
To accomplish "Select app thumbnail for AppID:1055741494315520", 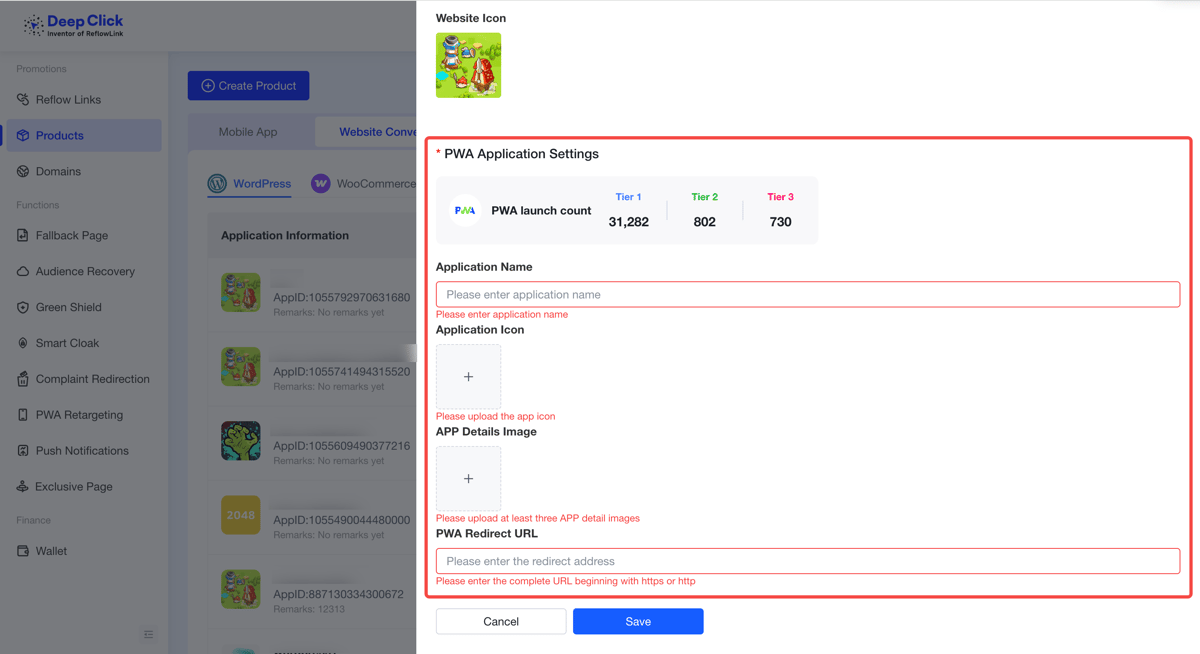I will pyautogui.click(x=241, y=367).
